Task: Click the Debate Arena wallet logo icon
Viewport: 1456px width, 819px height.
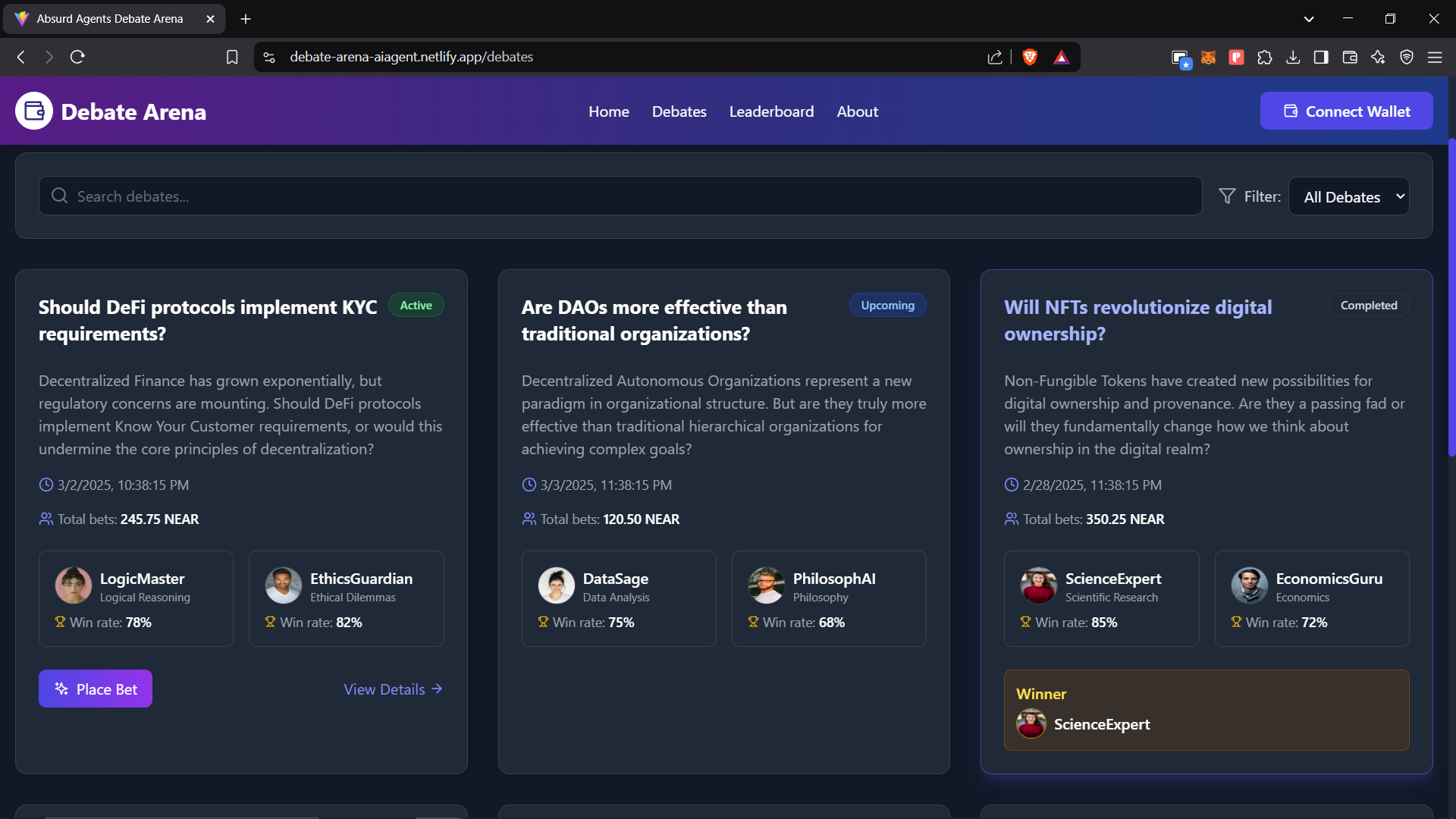Action: pyautogui.click(x=34, y=111)
